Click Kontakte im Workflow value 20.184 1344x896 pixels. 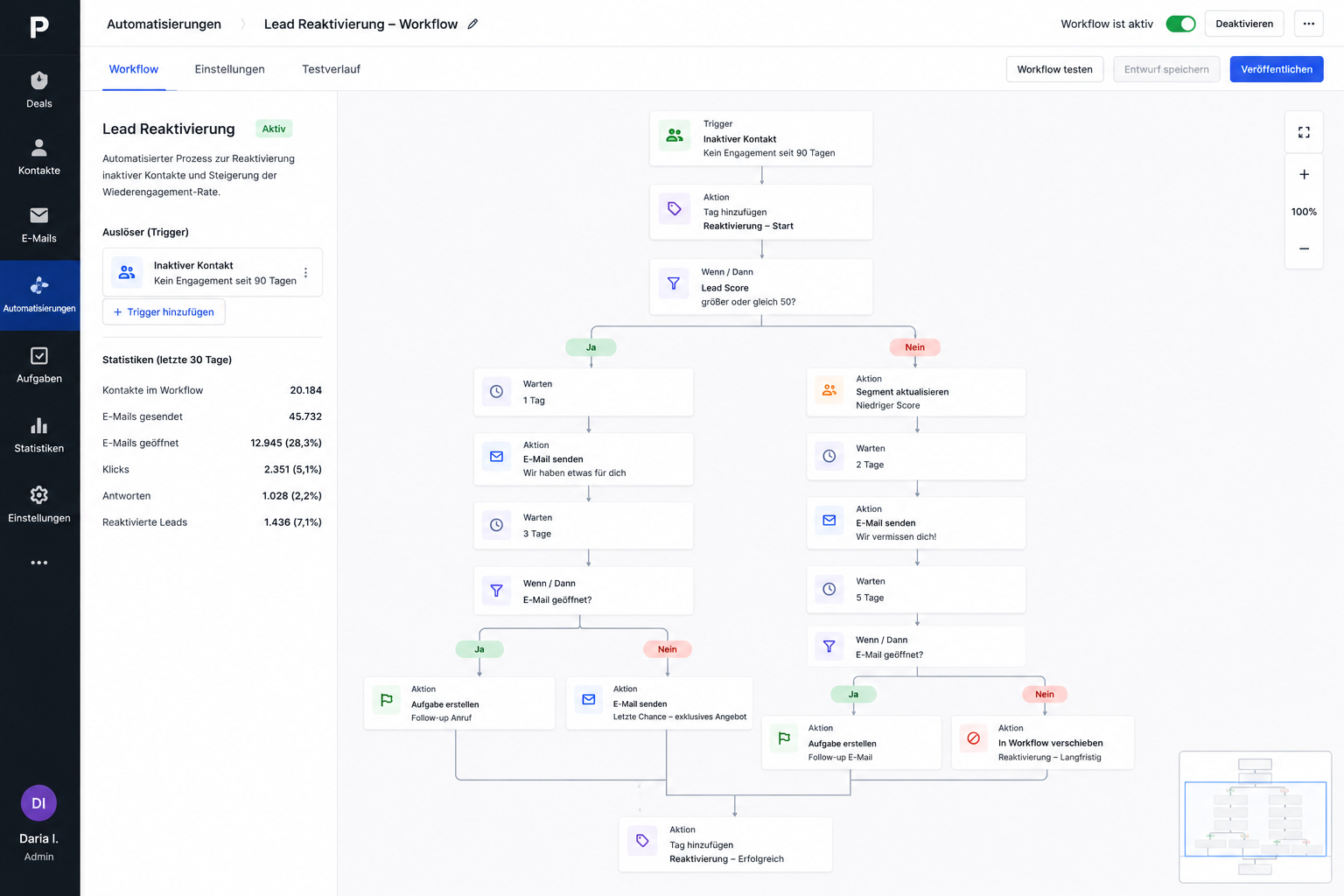coord(305,390)
